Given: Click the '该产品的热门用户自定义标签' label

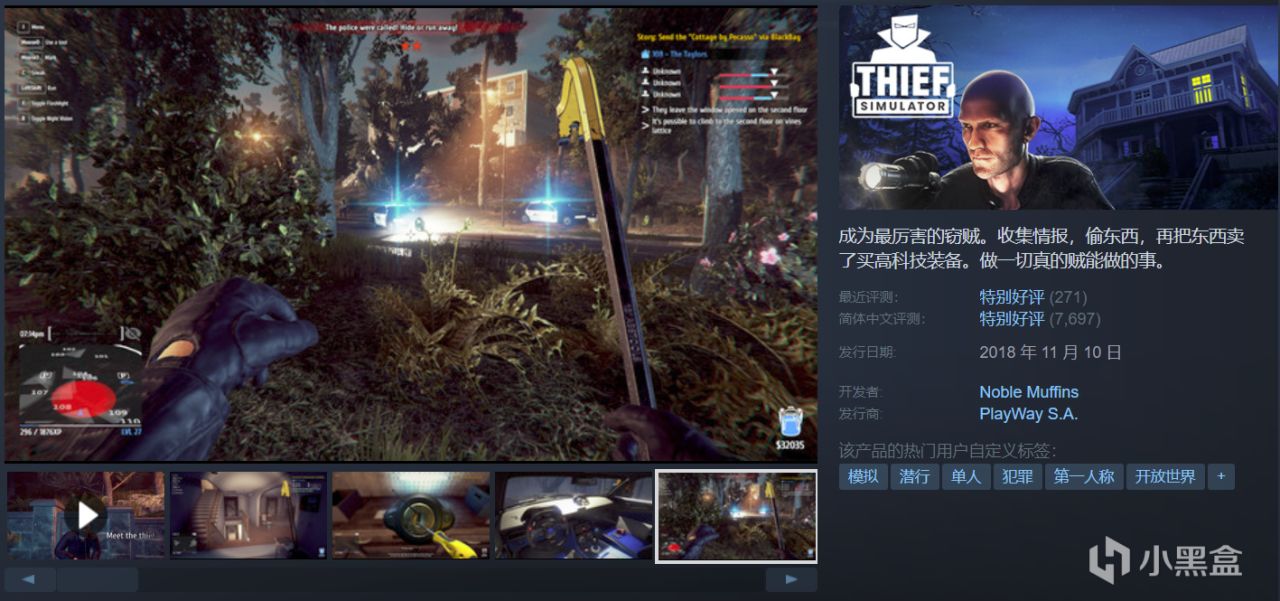Looking at the screenshot, I should (947, 451).
